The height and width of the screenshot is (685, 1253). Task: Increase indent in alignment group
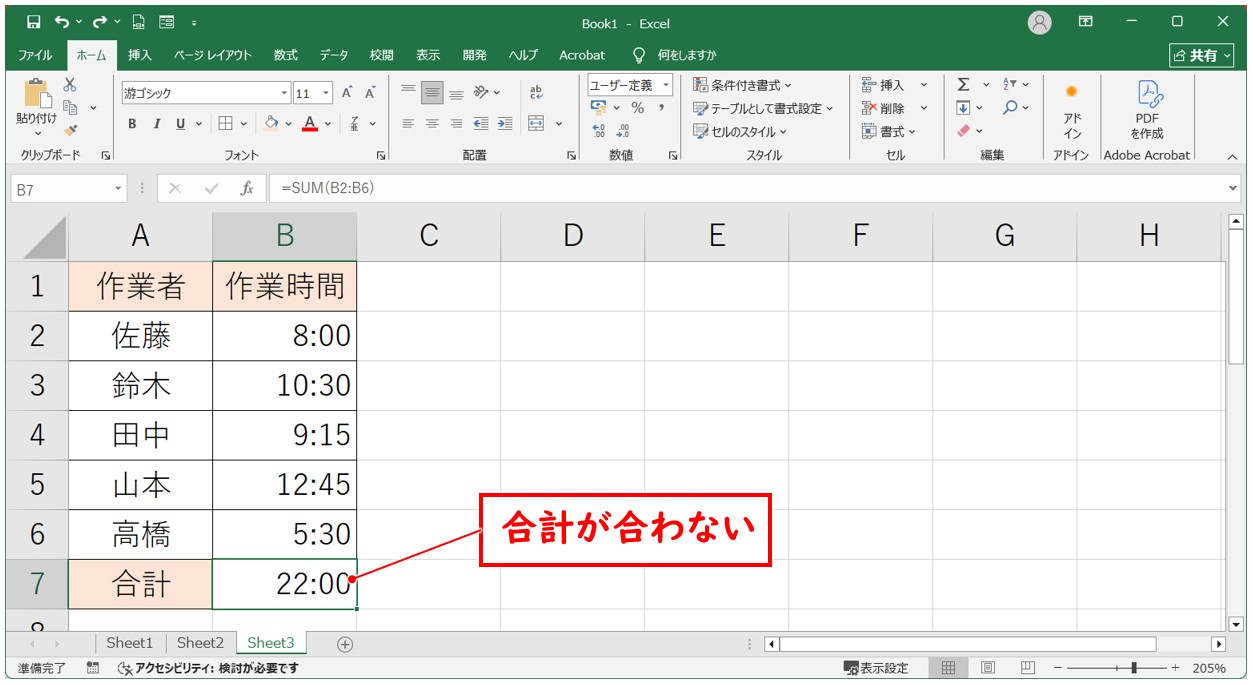[x=505, y=124]
